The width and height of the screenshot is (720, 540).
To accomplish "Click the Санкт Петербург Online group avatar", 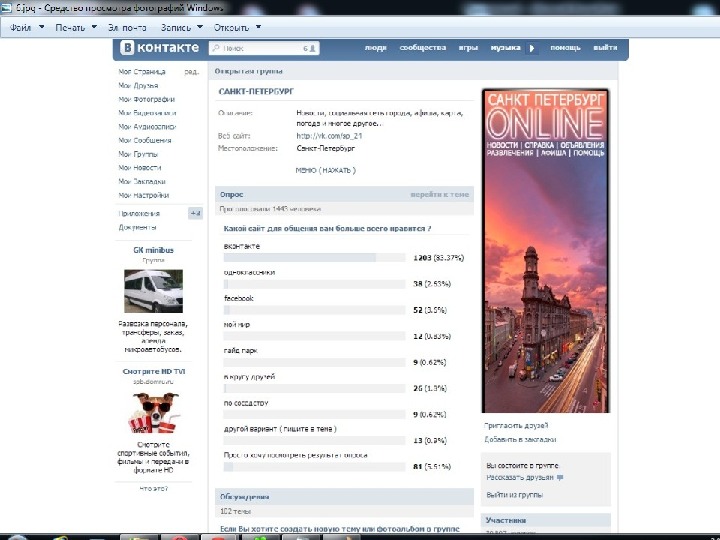I will 546,251.
